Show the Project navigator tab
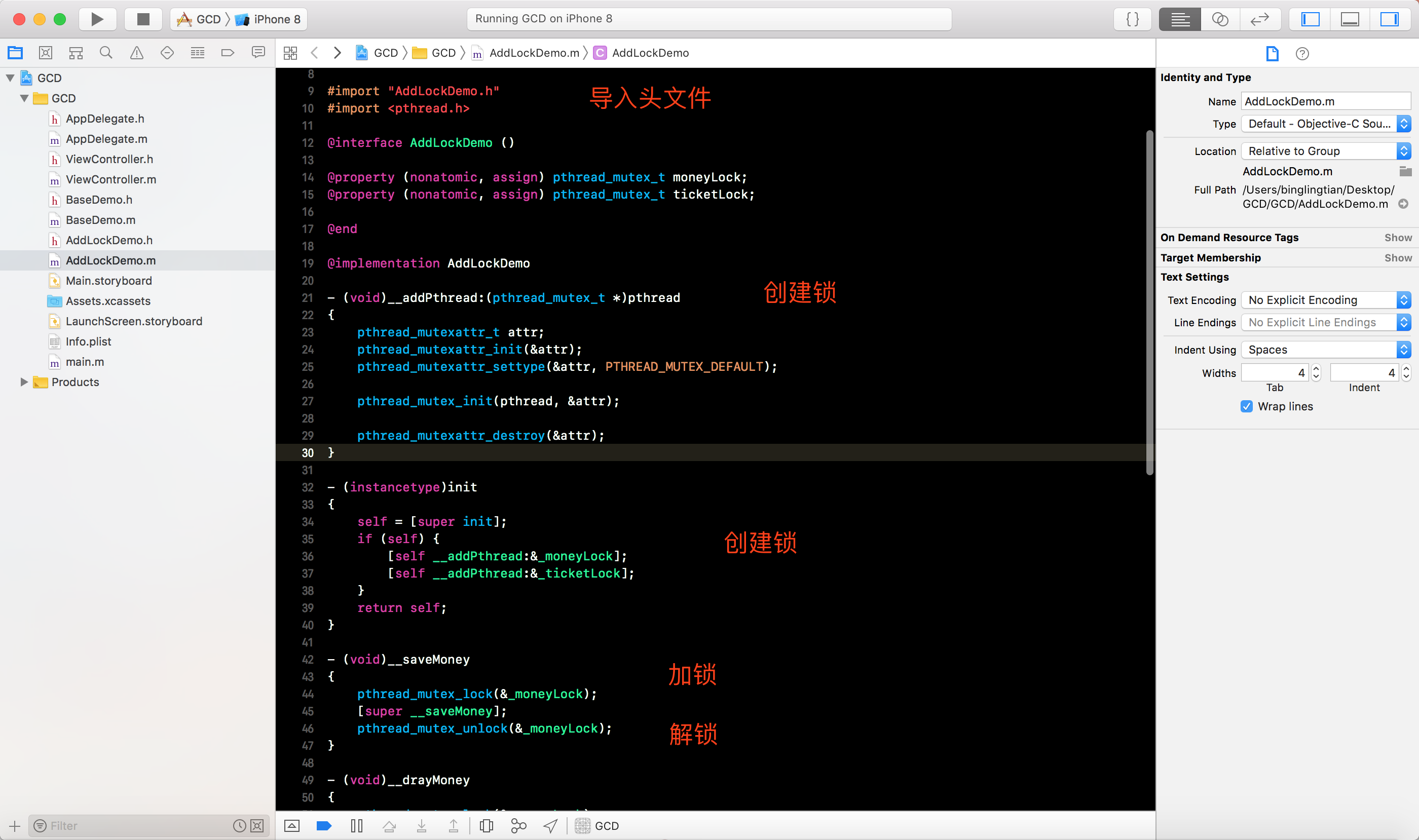The image size is (1419, 840). click(x=15, y=53)
